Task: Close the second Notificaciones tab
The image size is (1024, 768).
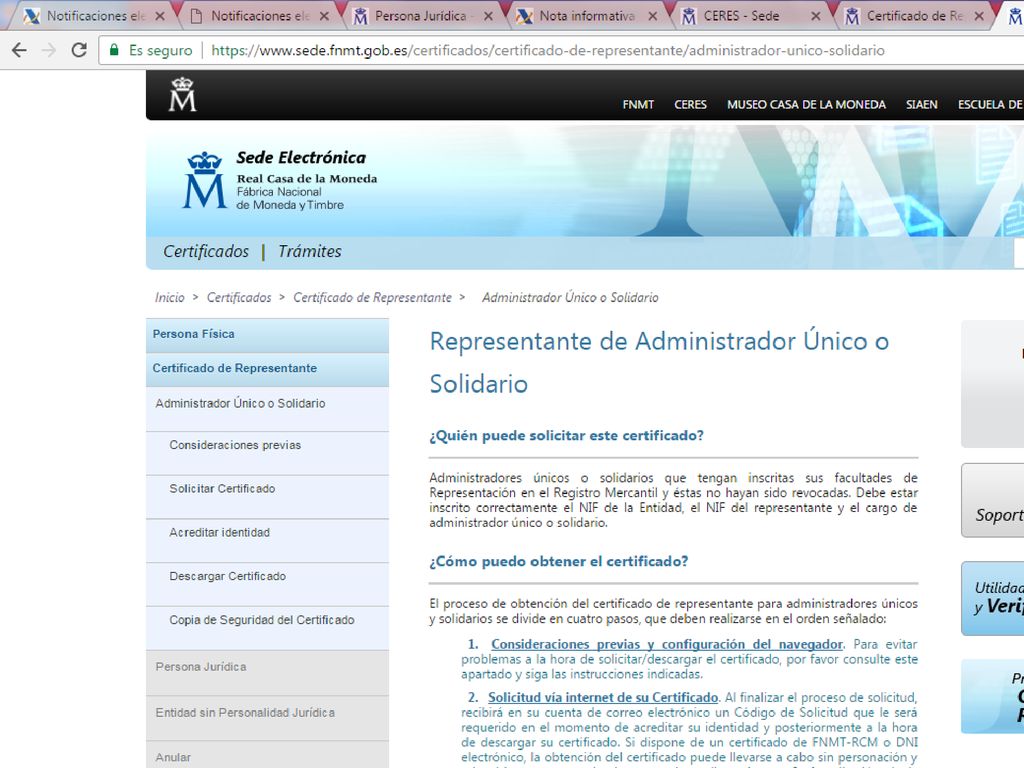Action: tap(325, 16)
